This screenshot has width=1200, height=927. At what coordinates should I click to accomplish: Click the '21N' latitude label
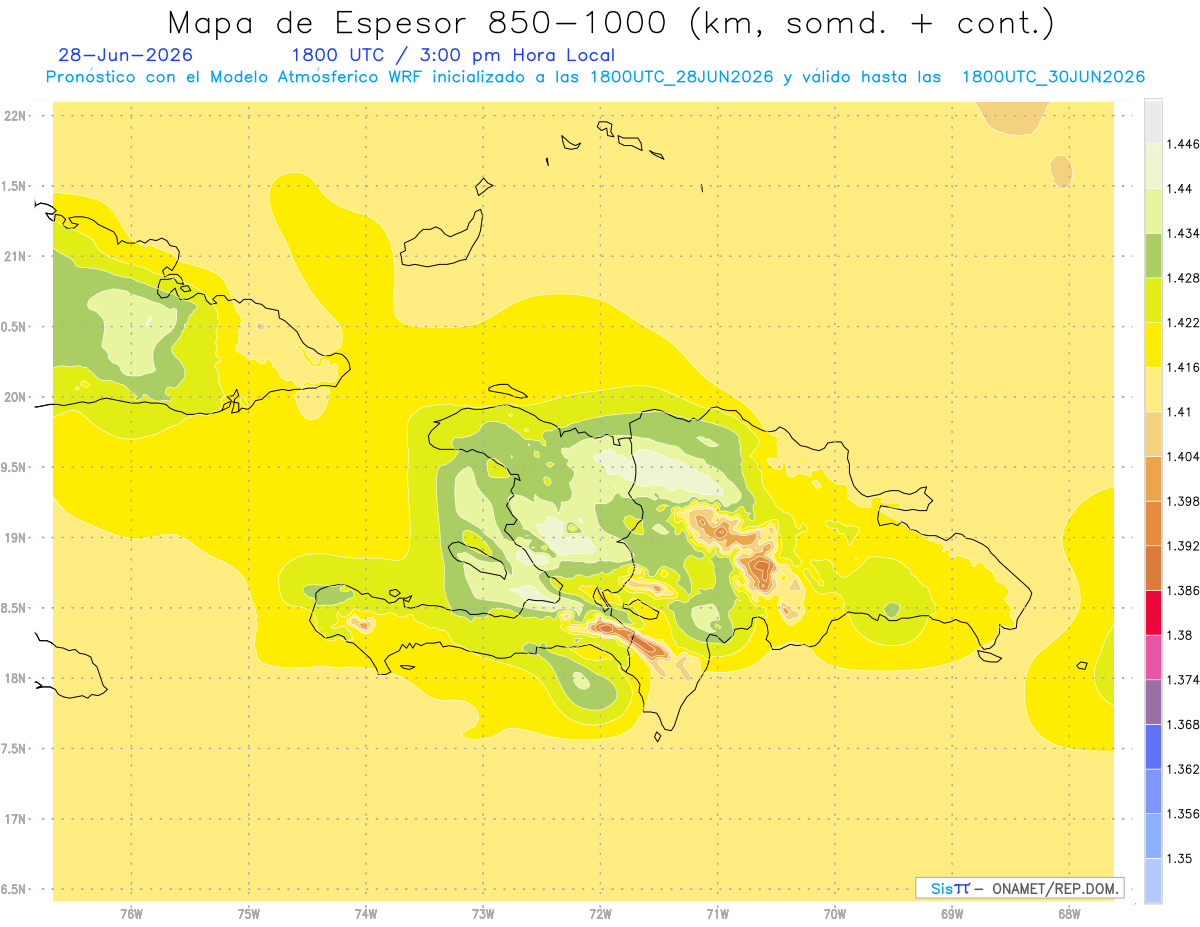[x=16, y=256]
